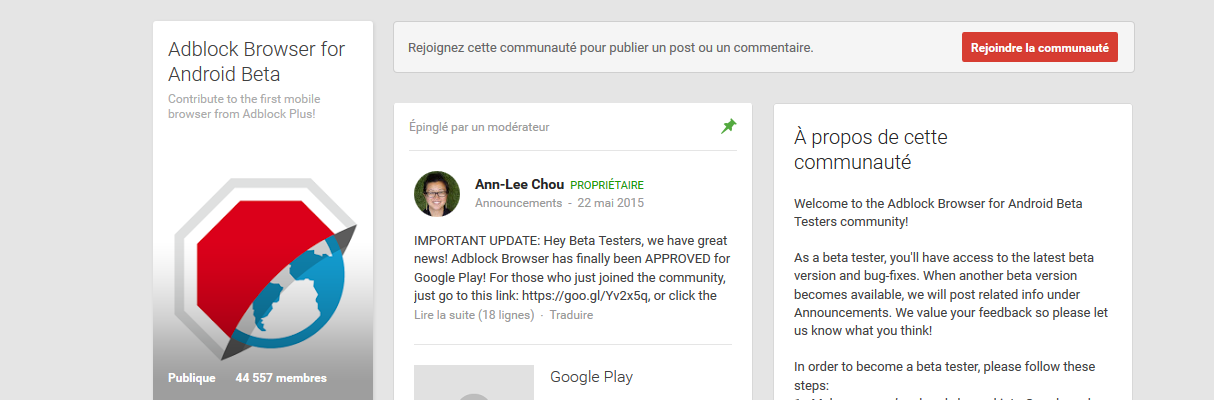The height and width of the screenshot is (400, 1214).
Task: Select the 44 557 membres count
Action: (281, 378)
